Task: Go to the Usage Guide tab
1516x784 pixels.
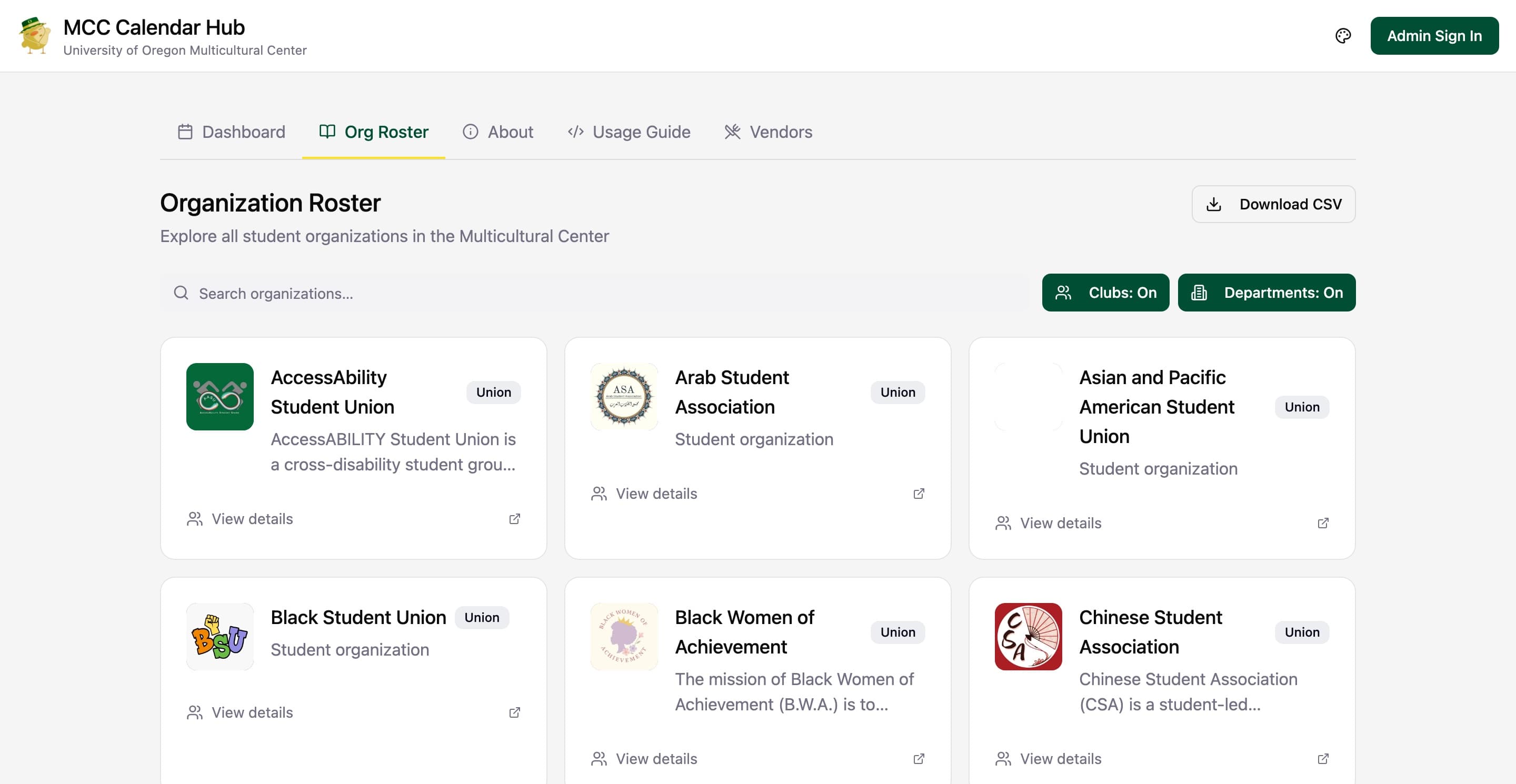Action: click(x=629, y=132)
